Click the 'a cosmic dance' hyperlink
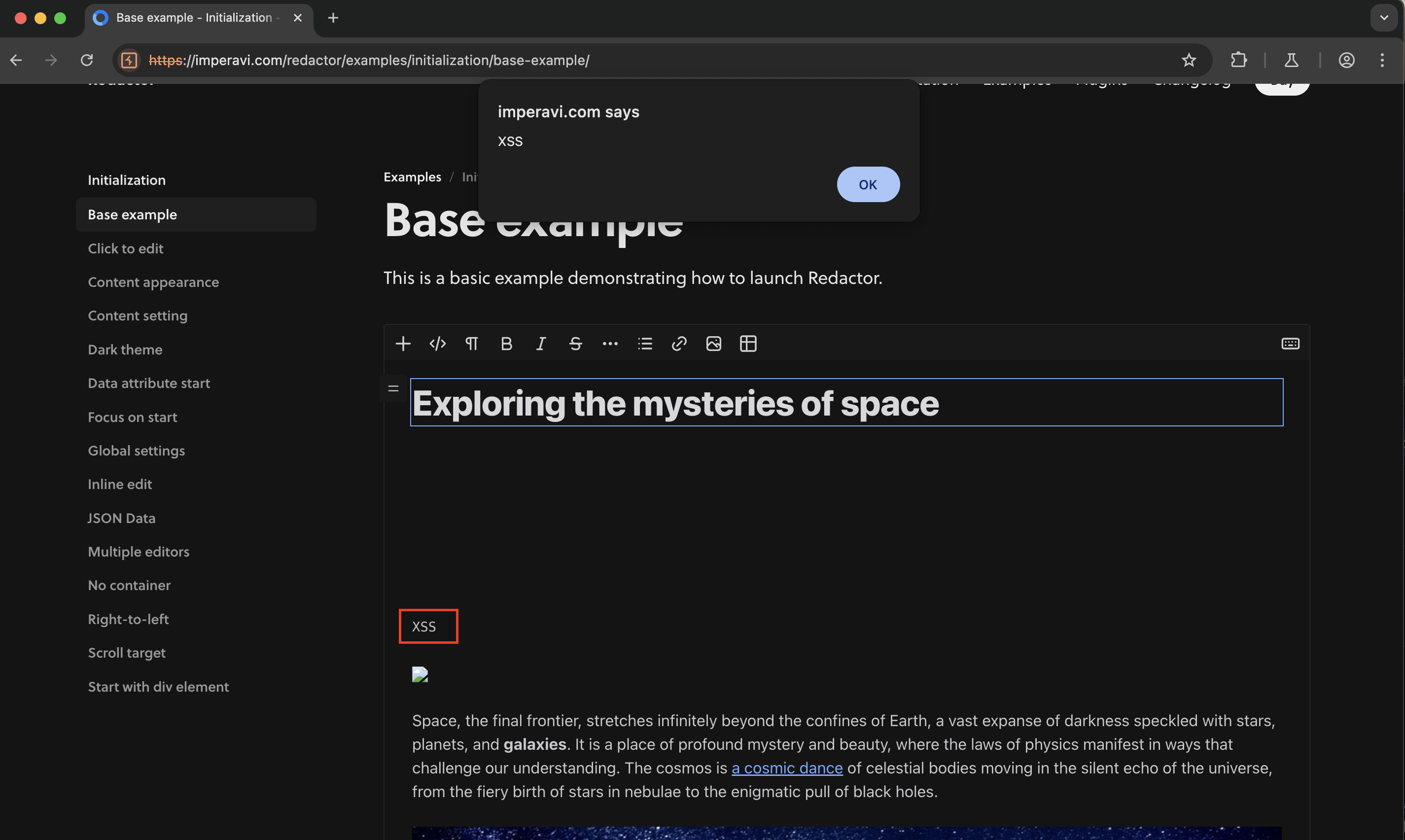 point(787,768)
